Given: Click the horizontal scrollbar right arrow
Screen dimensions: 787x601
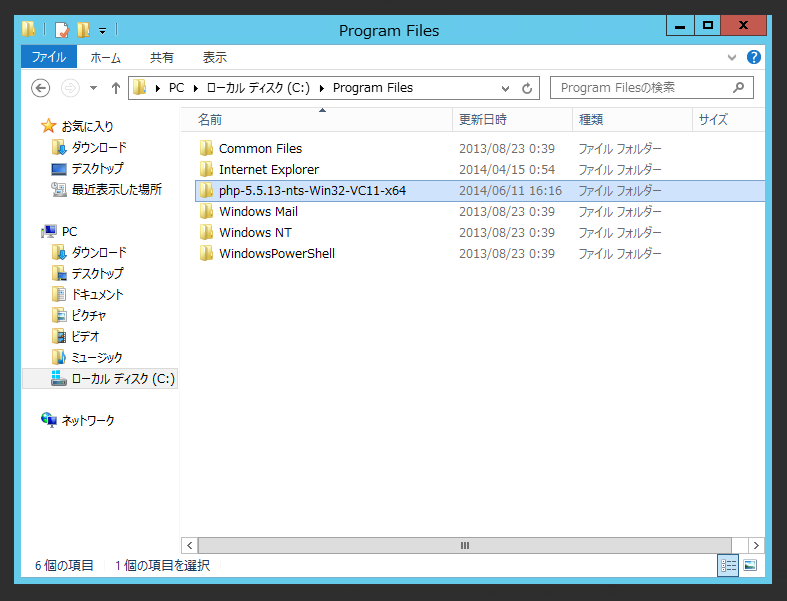Looking at the screenshot, I should [756, 545].
